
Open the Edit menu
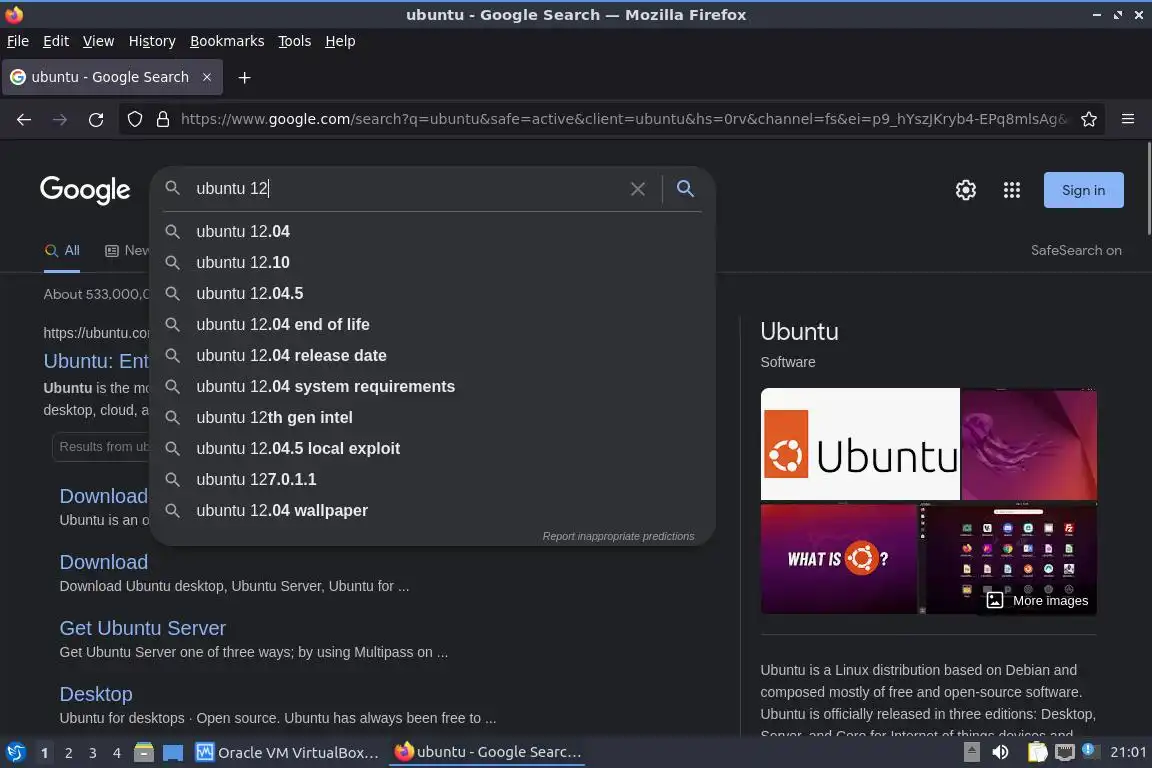56,41
